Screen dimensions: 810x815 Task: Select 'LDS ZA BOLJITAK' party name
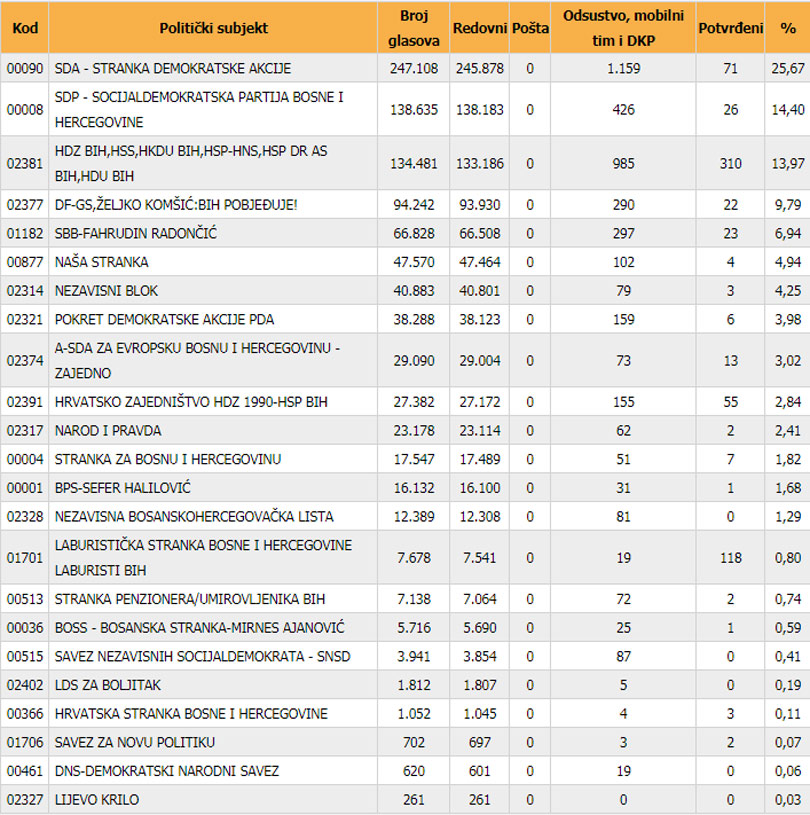click(x=108, y=684)
